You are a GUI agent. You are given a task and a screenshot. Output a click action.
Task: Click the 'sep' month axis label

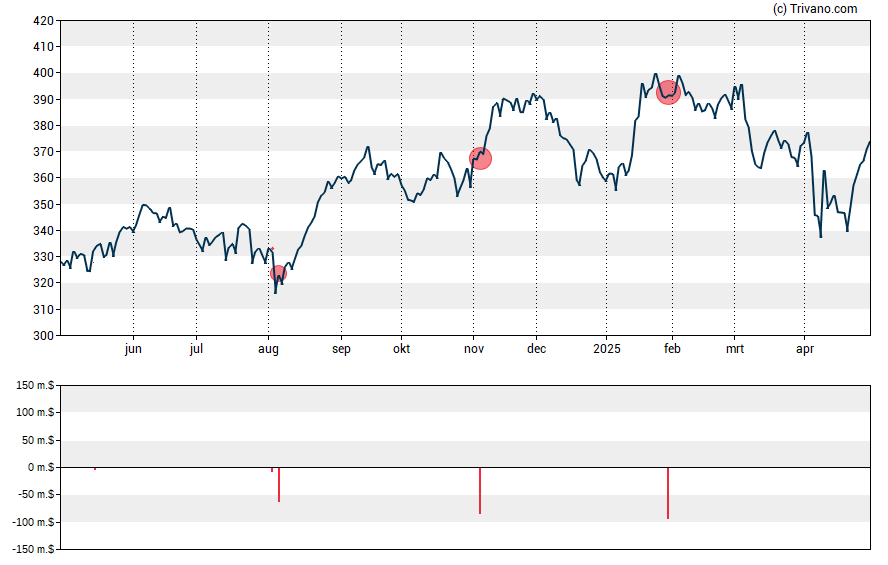tap(341, 349)
